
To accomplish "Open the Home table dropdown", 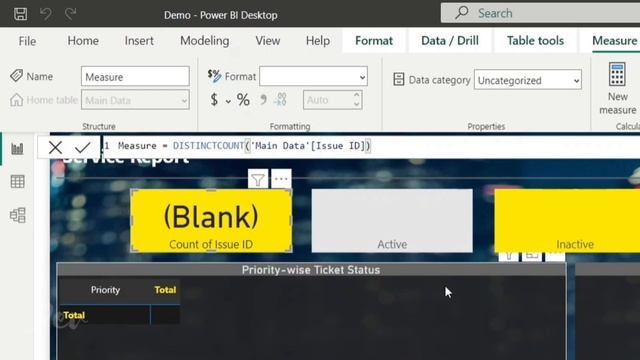I will (135, 100).
